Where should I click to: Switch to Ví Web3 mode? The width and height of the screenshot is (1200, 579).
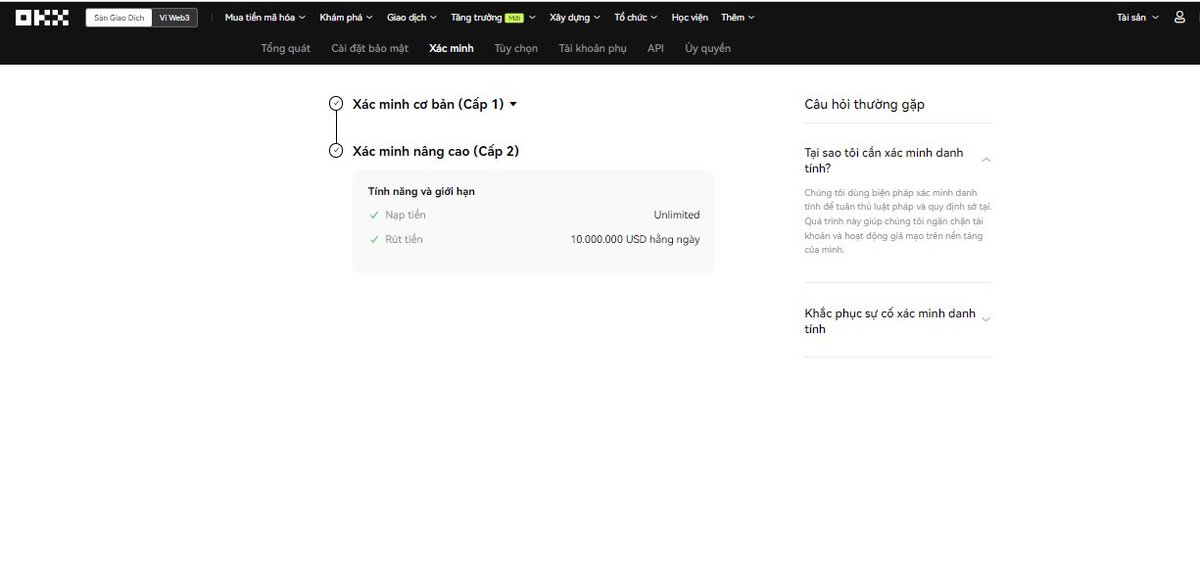174,18
